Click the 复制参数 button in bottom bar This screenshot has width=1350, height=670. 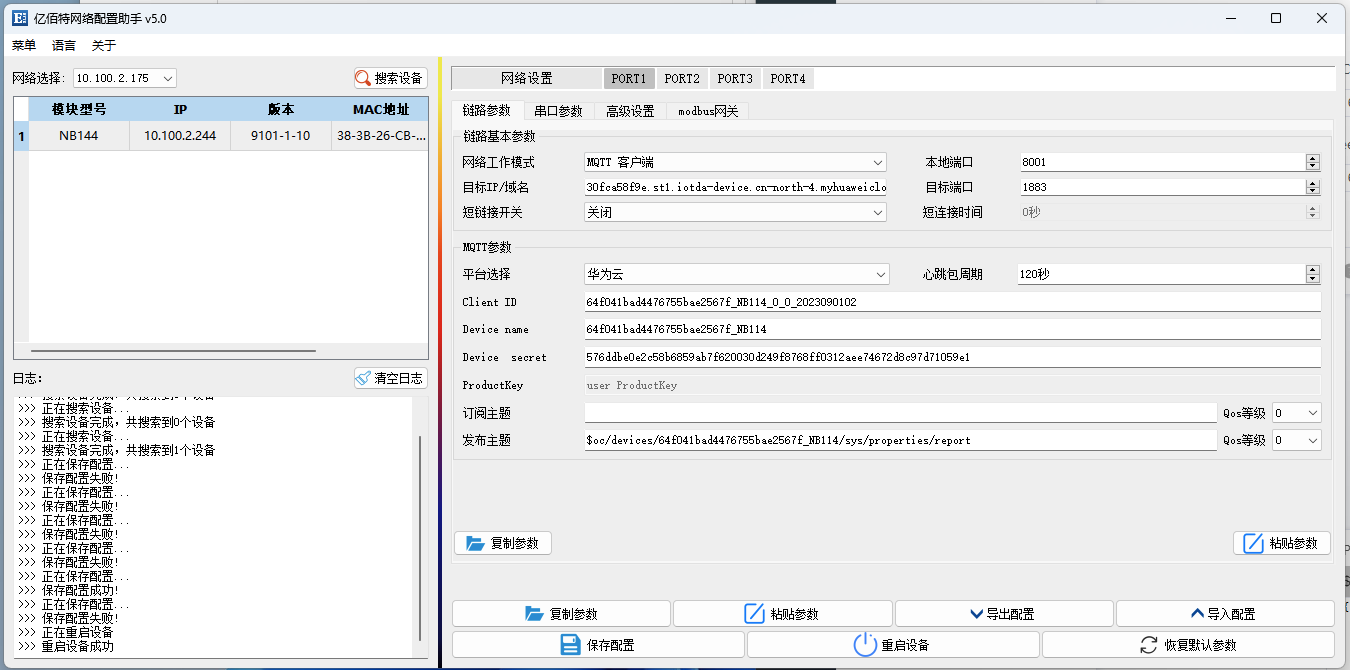tap(561, 614)
